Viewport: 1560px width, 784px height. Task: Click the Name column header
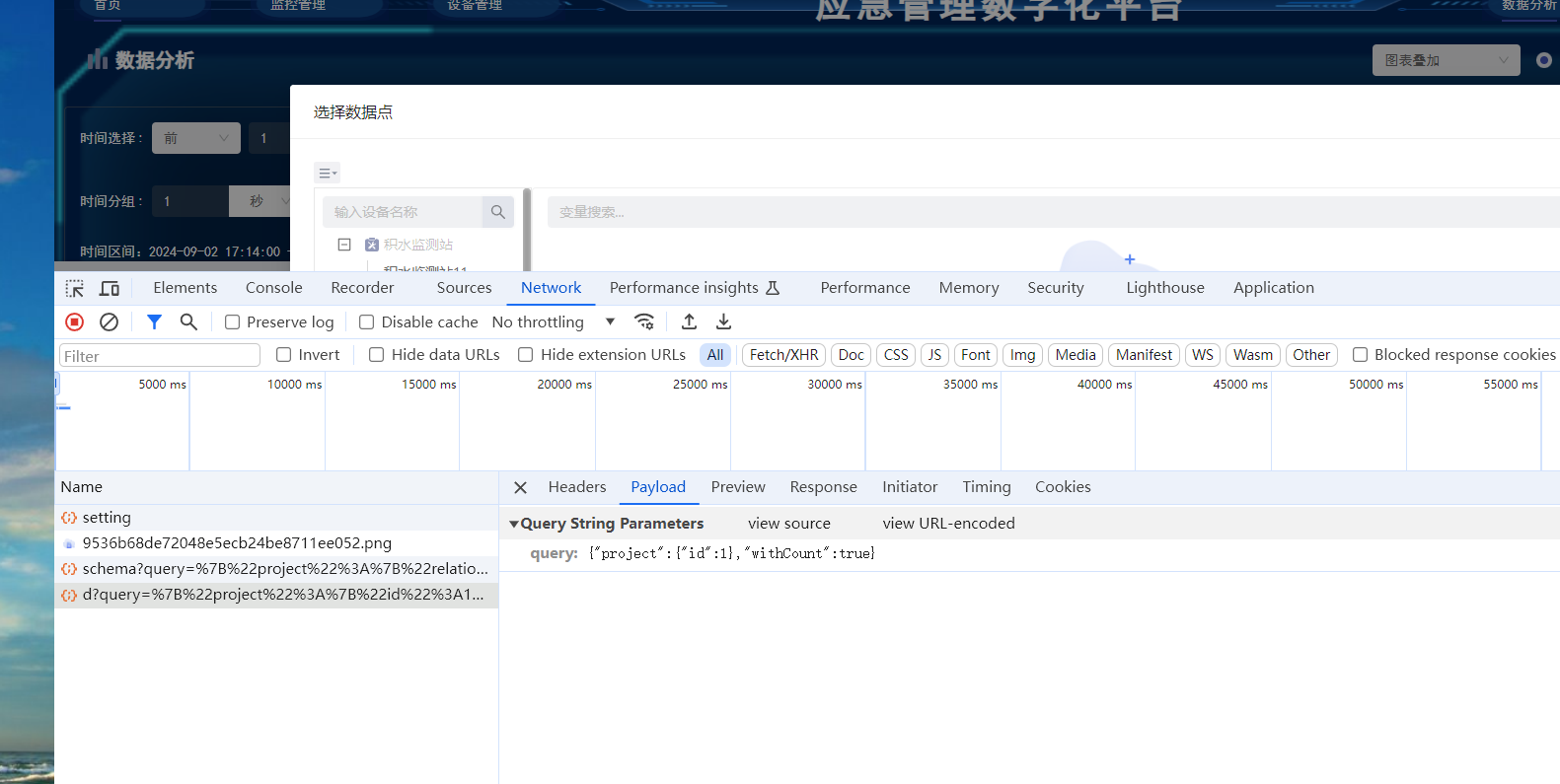tap(276, 487)
